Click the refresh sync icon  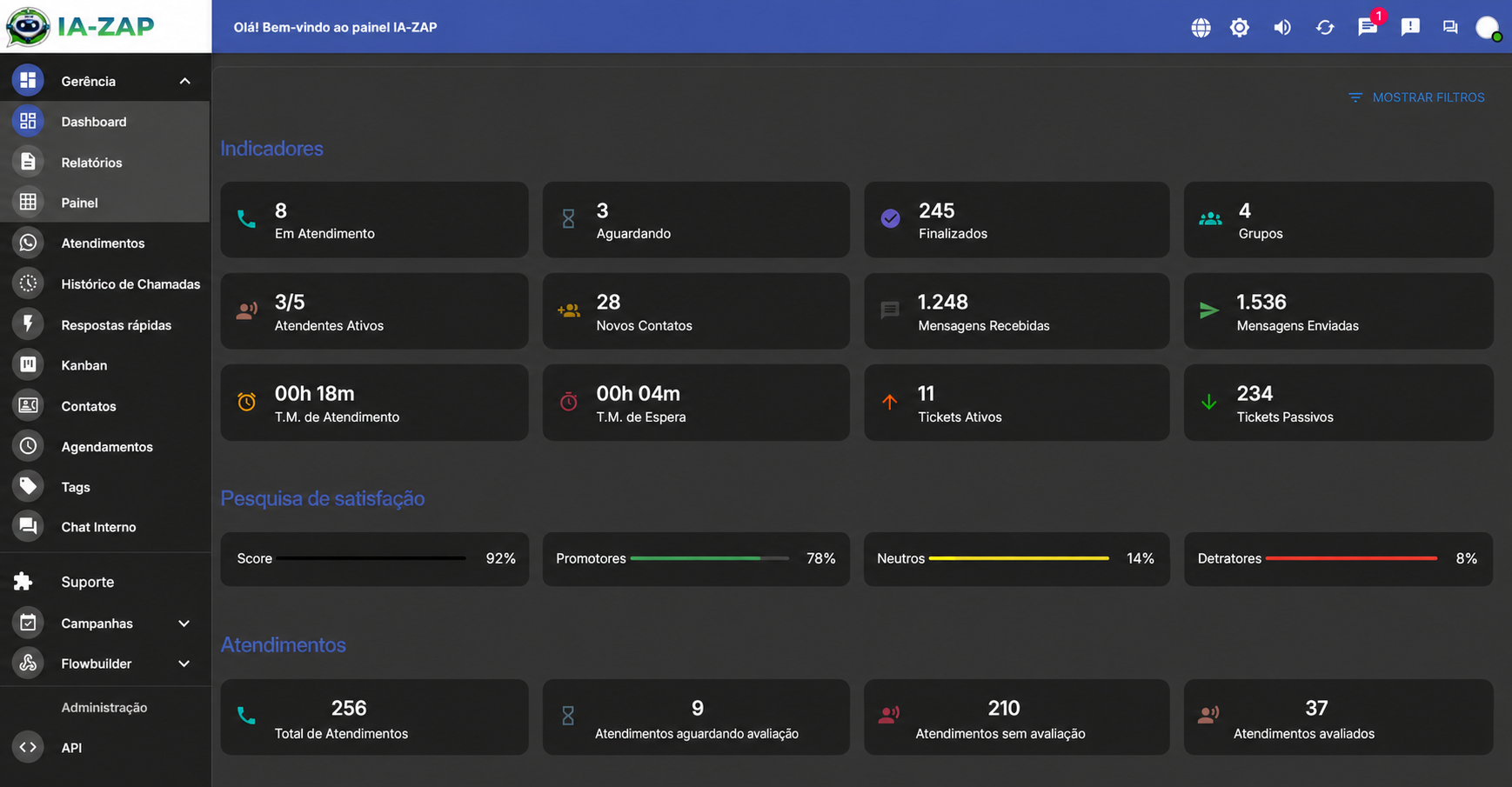pyautogui.click(x=1325, y=27)
